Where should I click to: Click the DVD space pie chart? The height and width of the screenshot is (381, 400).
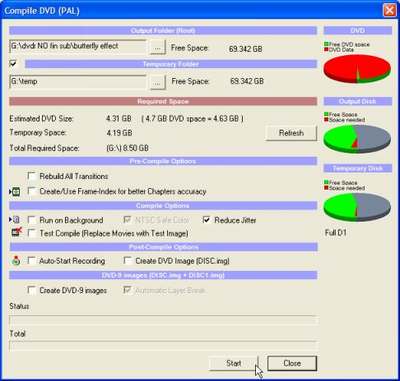(357, 69)
